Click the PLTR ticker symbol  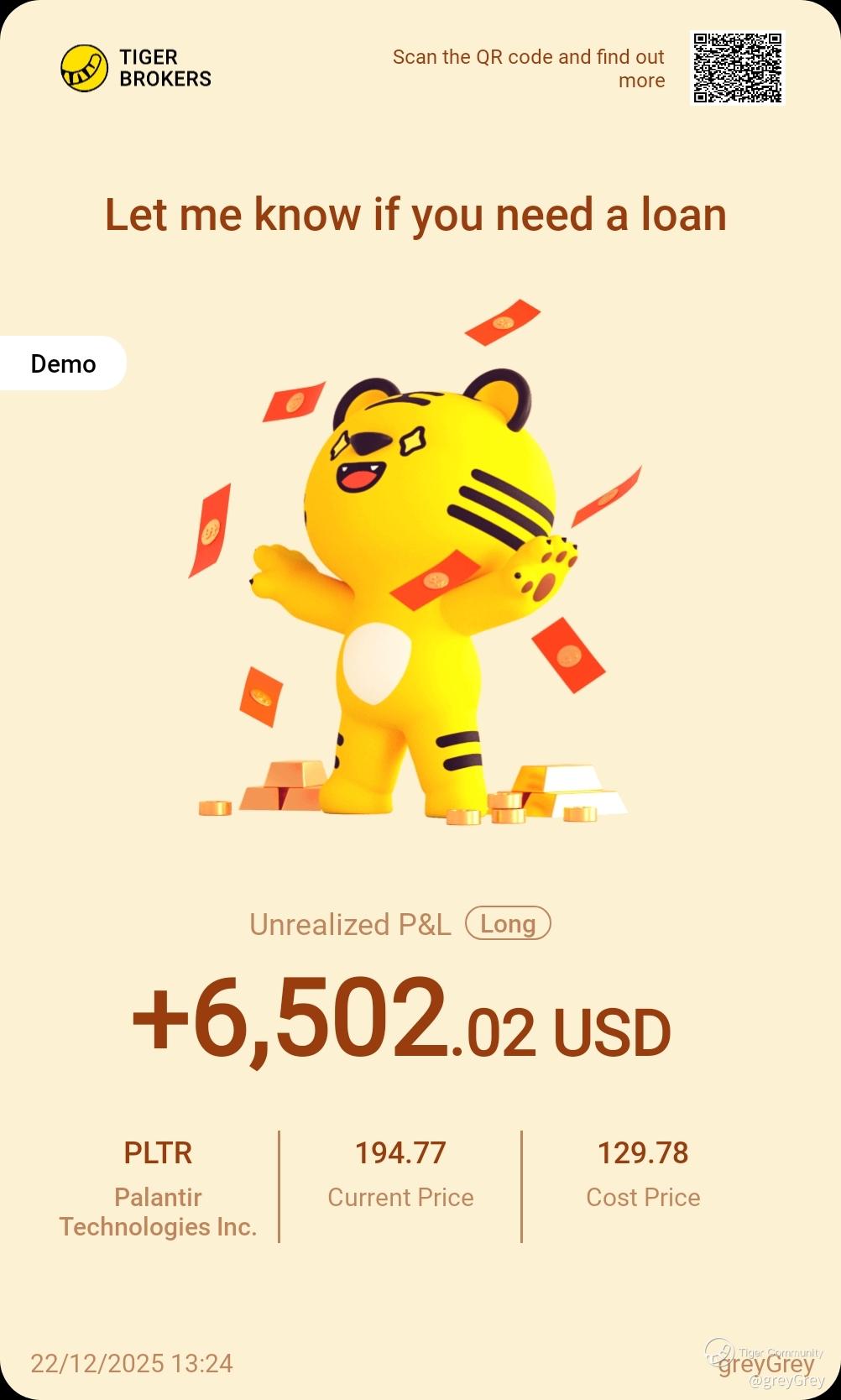158,1153
